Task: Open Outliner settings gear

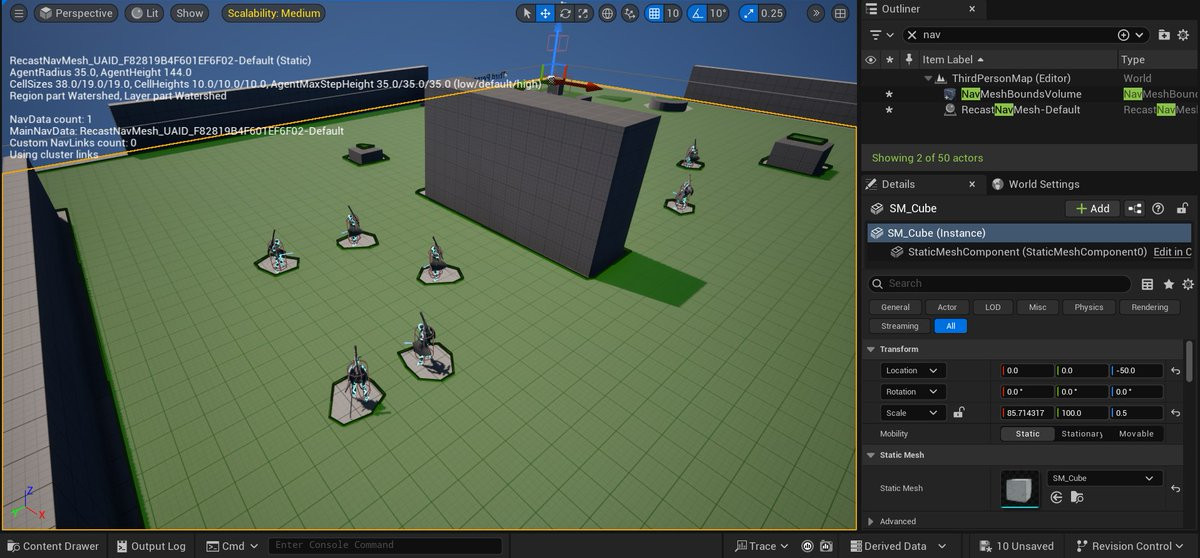Action: pyautogui.click(x=1185, y=35)
